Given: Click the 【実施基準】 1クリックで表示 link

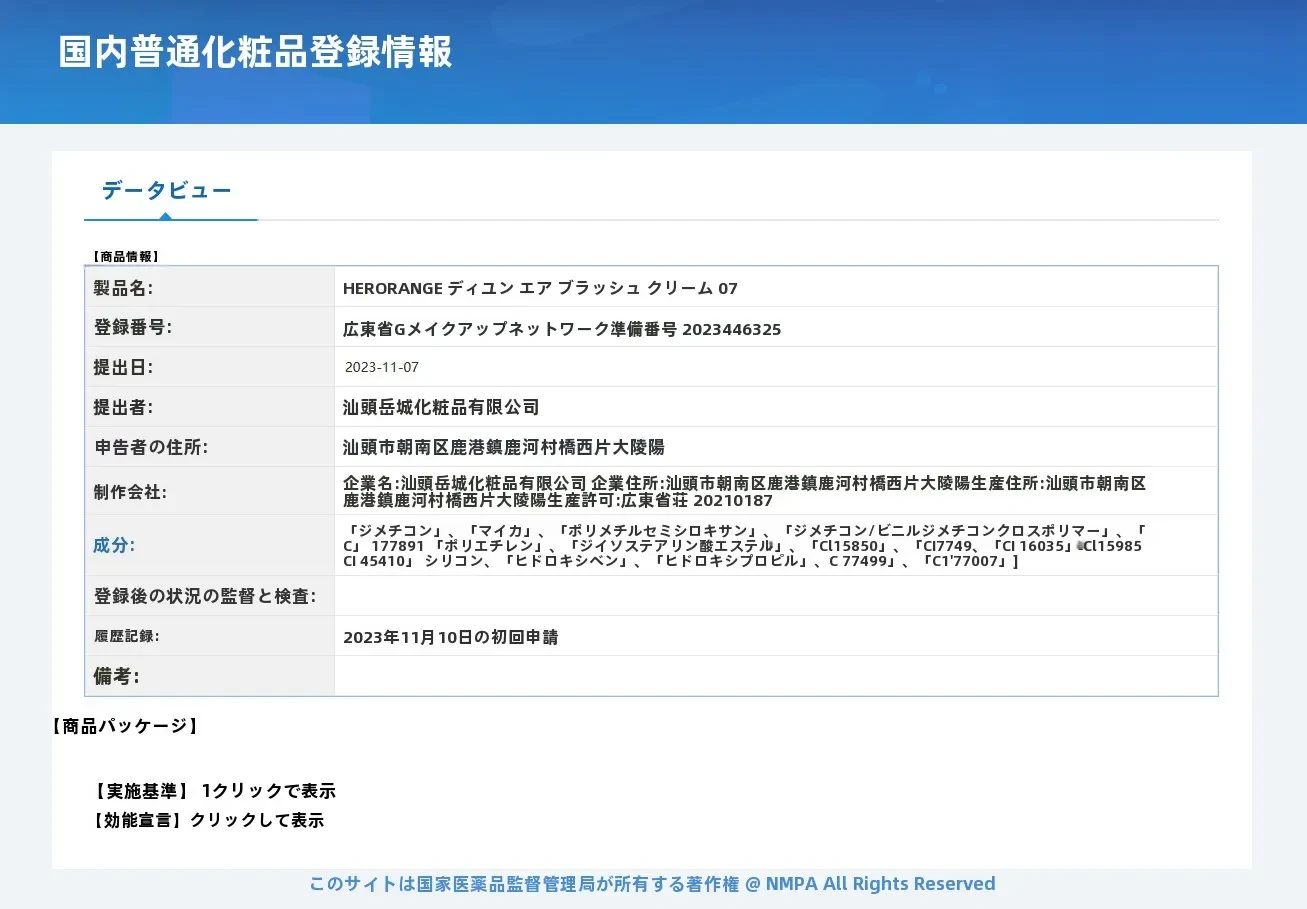Looking at the screenshot, I should (214, 791).
